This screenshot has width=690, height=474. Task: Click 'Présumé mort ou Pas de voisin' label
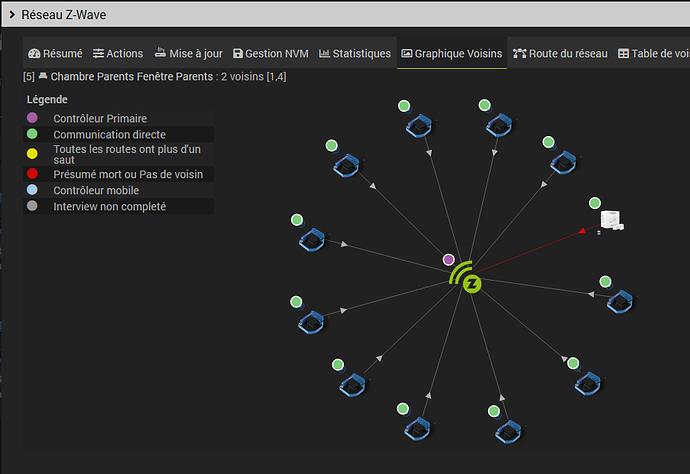pos(128,174)
